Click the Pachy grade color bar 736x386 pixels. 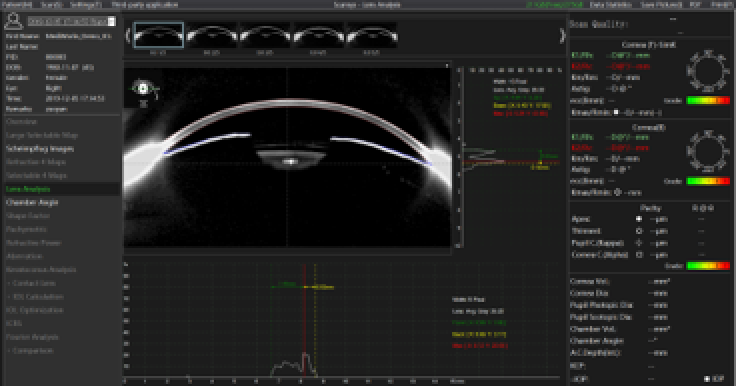pyautogui.click(x=708, y=266)
